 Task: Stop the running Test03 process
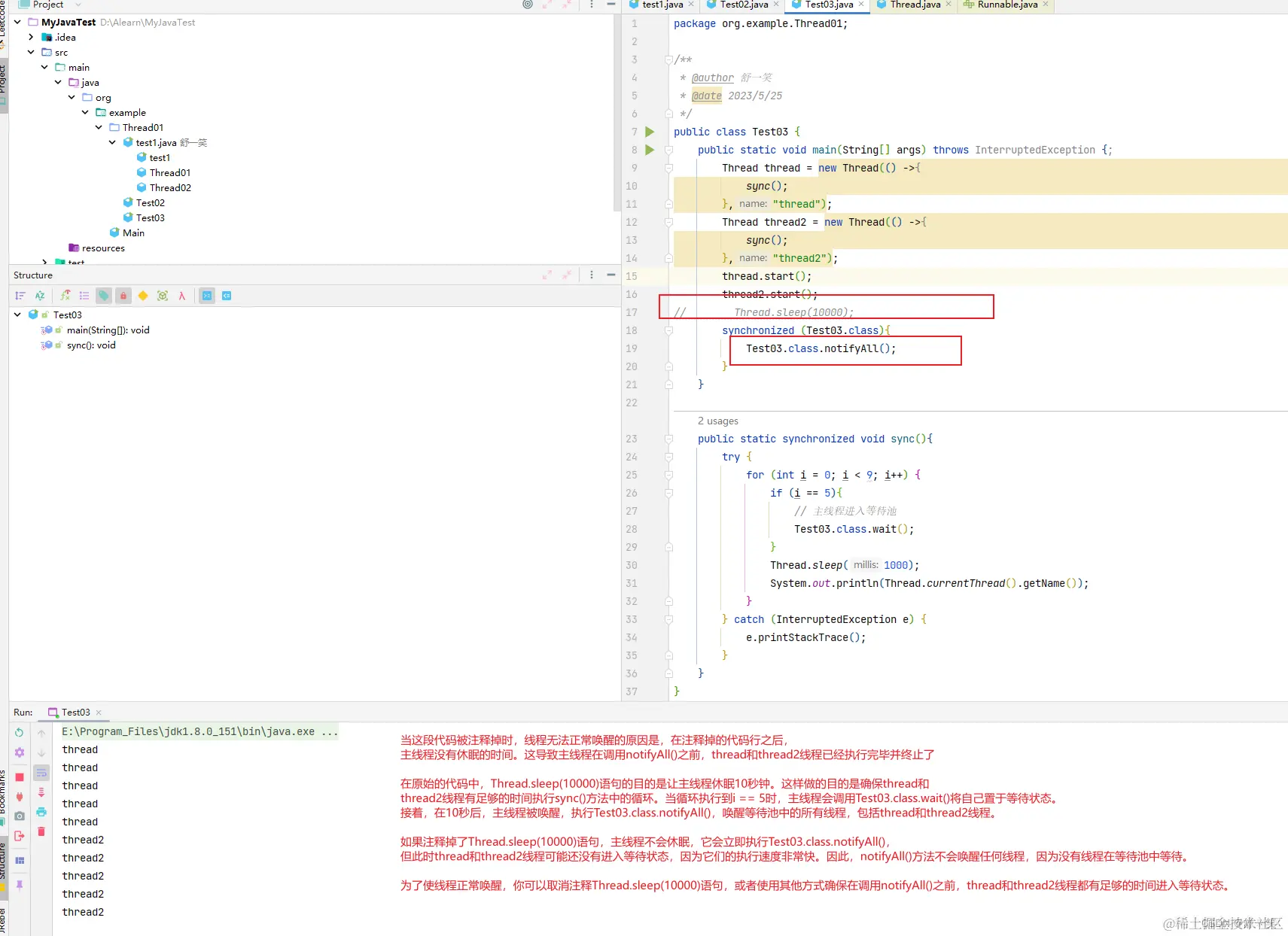click(20, 776)
